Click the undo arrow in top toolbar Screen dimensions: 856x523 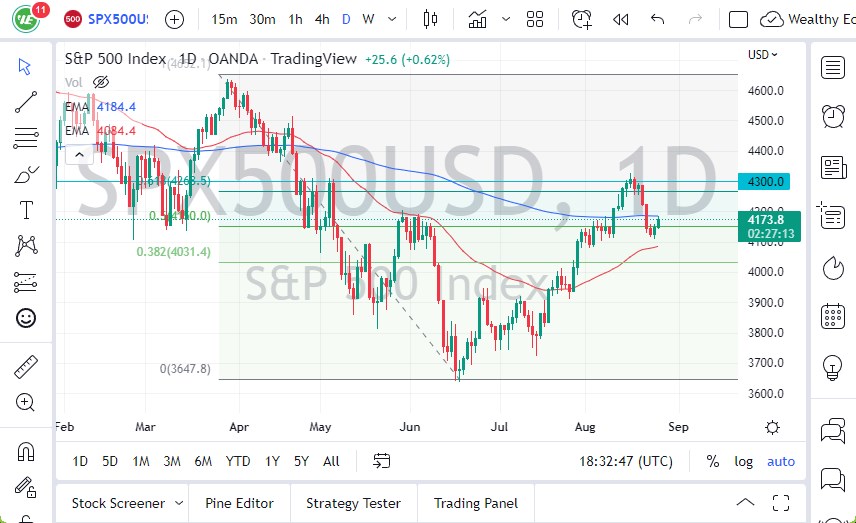pos(657,19)
